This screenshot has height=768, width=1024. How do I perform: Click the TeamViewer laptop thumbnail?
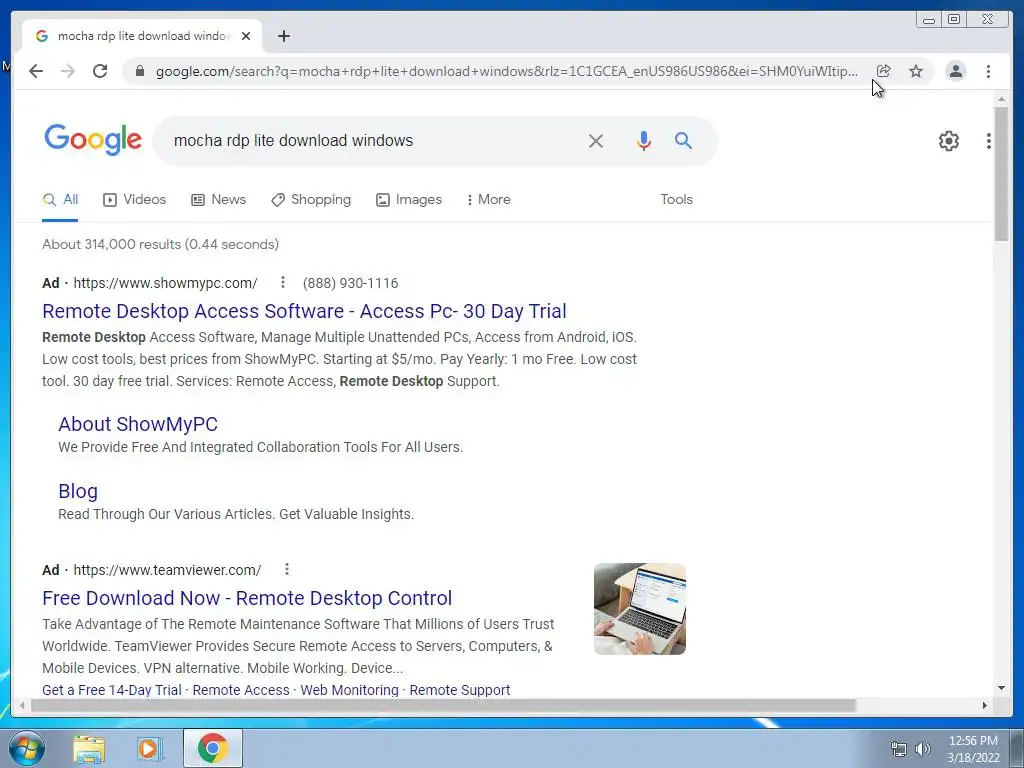click(x=640, y=609)
